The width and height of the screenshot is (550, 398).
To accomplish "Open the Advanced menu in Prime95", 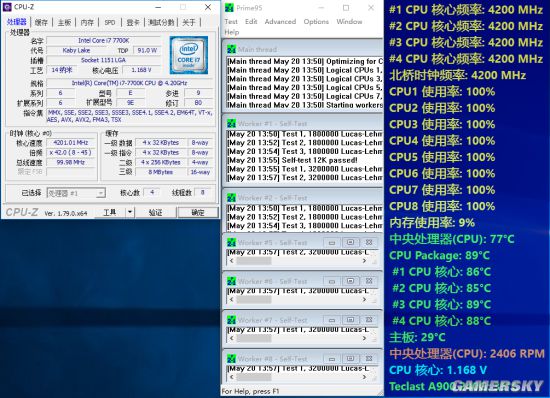I will (x=280, y=22).
